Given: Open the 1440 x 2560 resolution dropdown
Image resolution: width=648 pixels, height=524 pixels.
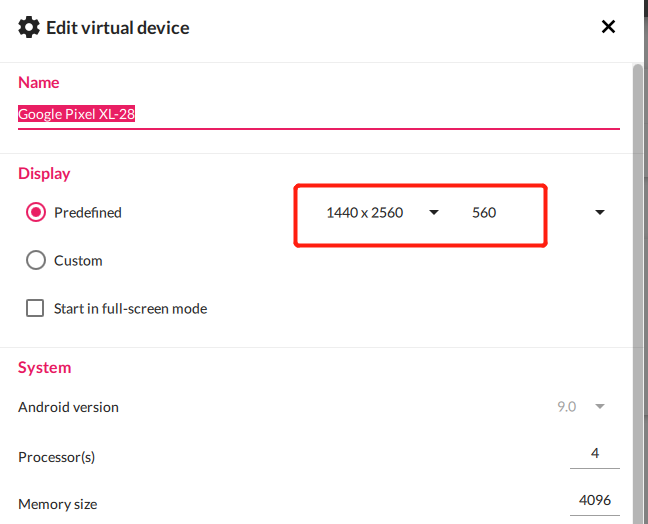Looking at the screenshot, I should [383, 212].
